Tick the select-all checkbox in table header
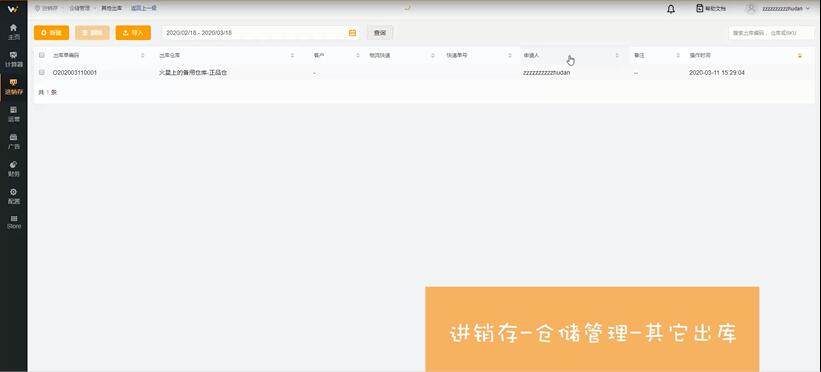Screen dimensions: 821x372 pos(42,55)
